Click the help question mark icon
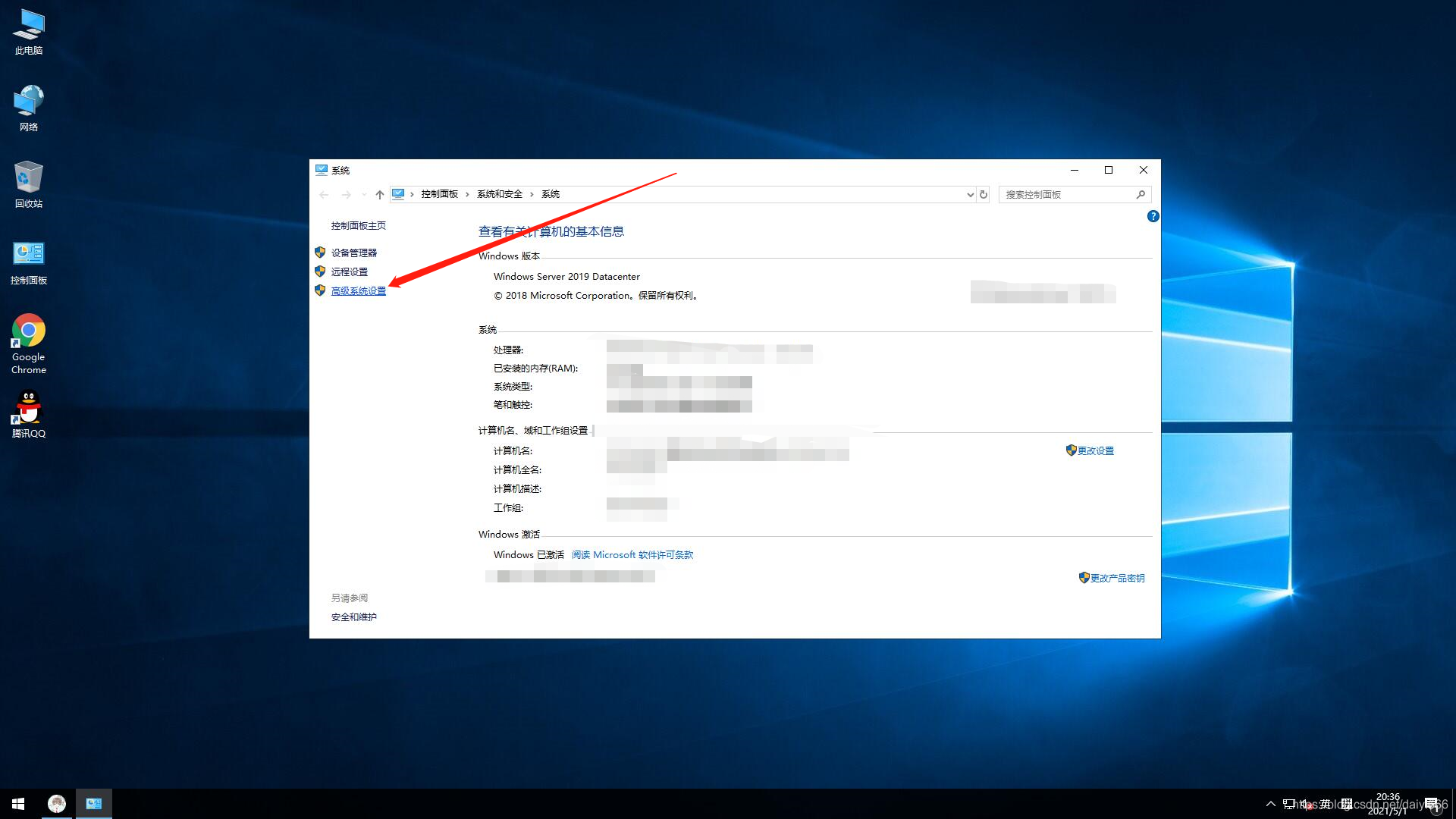Viewport: 1456px width, 819px height. (x=1153, y=217)
